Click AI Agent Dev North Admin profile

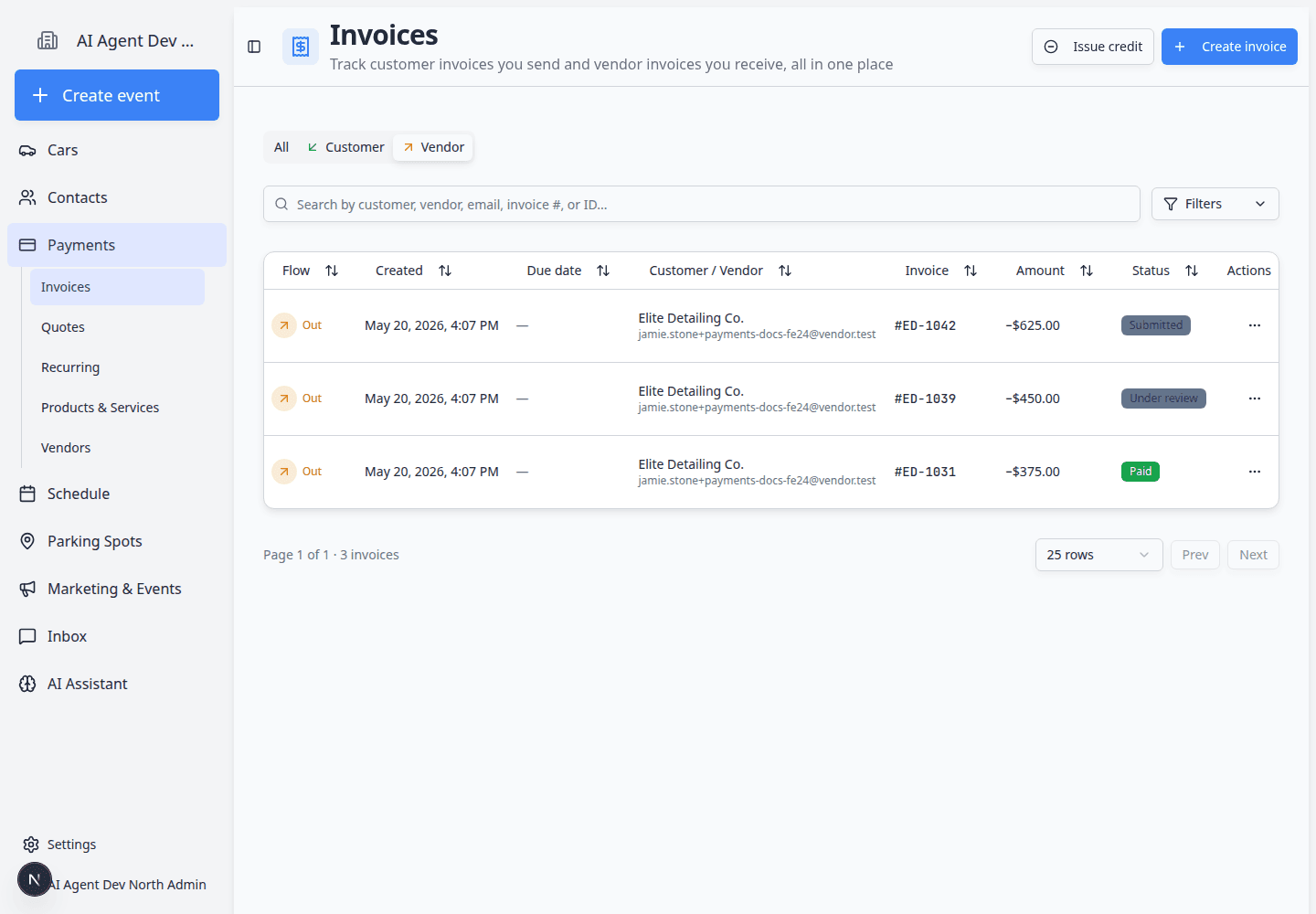tap(128, 885)
